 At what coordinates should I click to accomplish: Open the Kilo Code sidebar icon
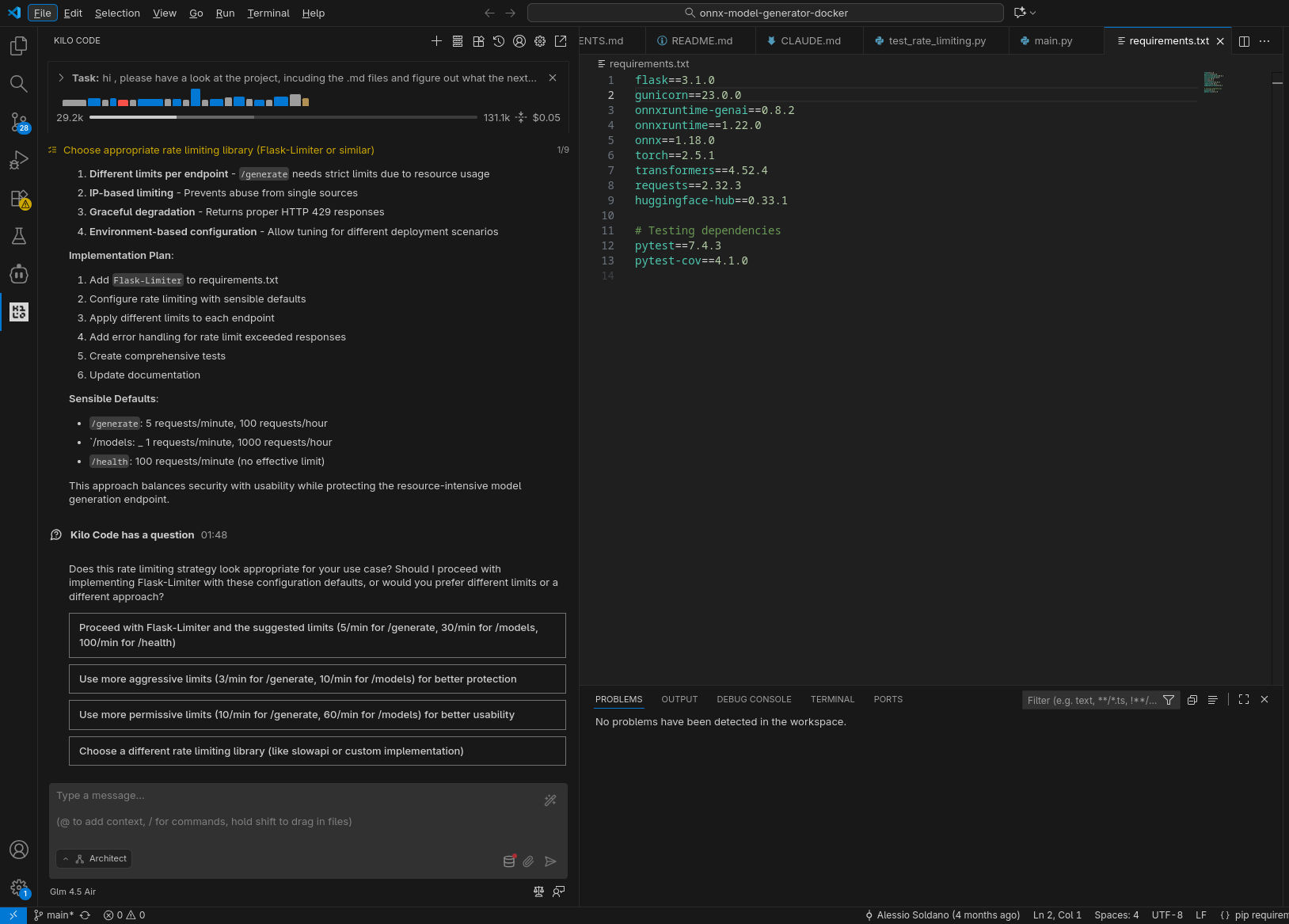(x=19, y=312)
